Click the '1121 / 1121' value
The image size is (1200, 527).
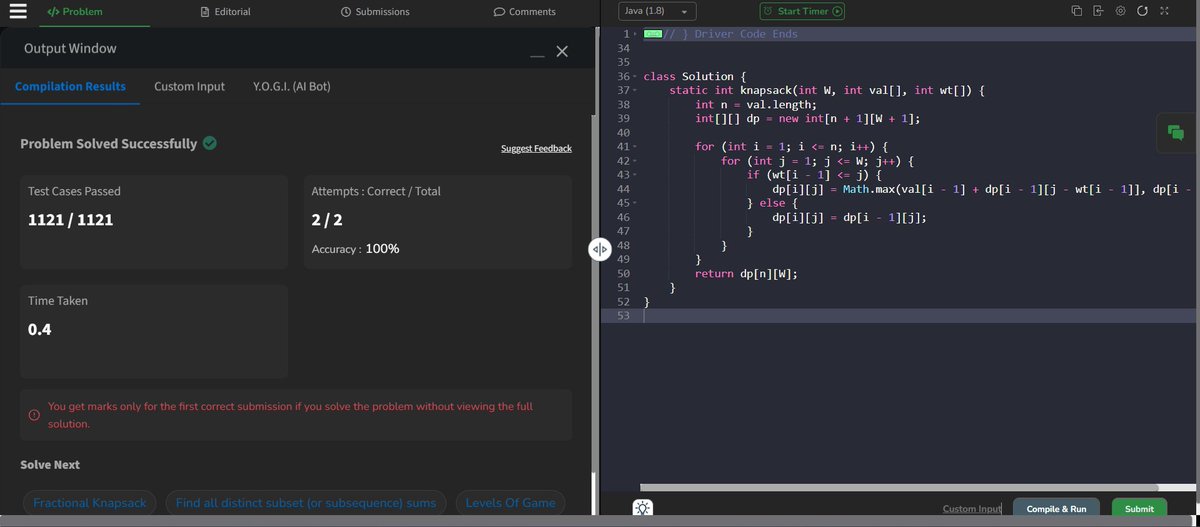(71, 220)
